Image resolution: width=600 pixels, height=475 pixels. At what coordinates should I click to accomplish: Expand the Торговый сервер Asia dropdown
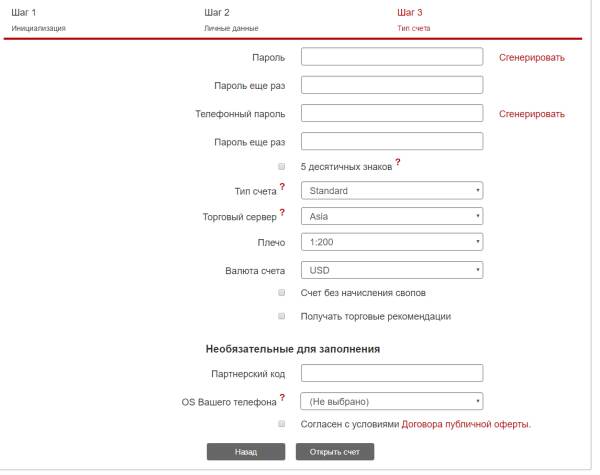tap(391, 215)
